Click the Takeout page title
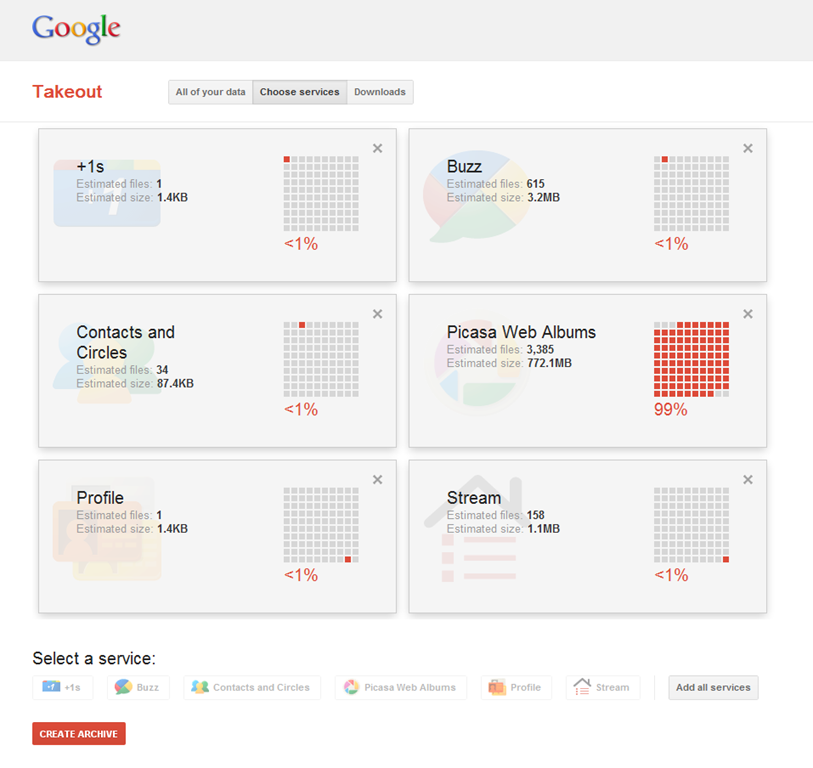 point(67,92)
